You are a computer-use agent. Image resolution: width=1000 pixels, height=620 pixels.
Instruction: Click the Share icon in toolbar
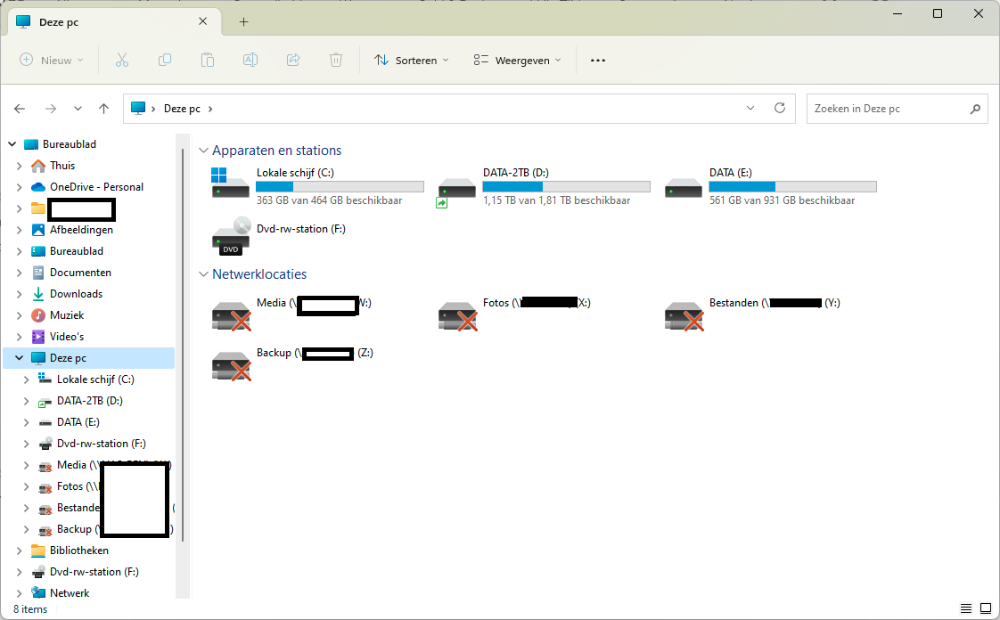[x=293, y=60]
